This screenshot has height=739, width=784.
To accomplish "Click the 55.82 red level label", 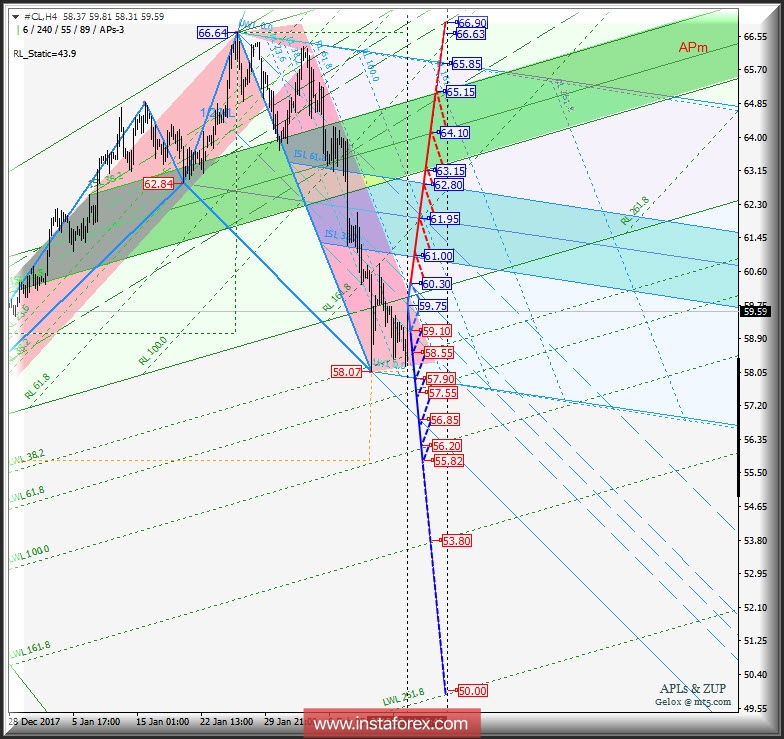I will click(x=448, y=460).
